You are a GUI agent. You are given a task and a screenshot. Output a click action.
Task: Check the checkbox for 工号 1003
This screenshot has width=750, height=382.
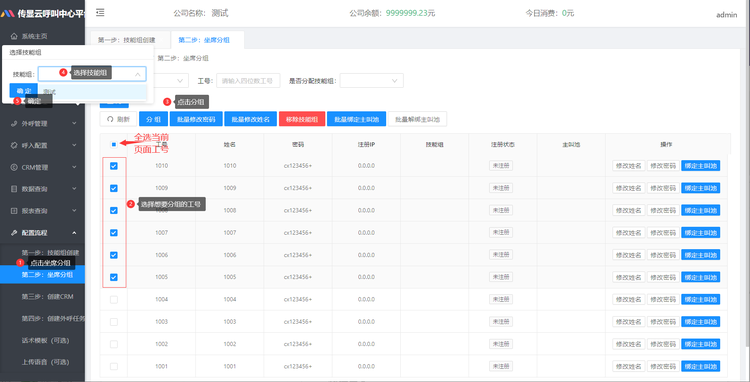[114, 322]
